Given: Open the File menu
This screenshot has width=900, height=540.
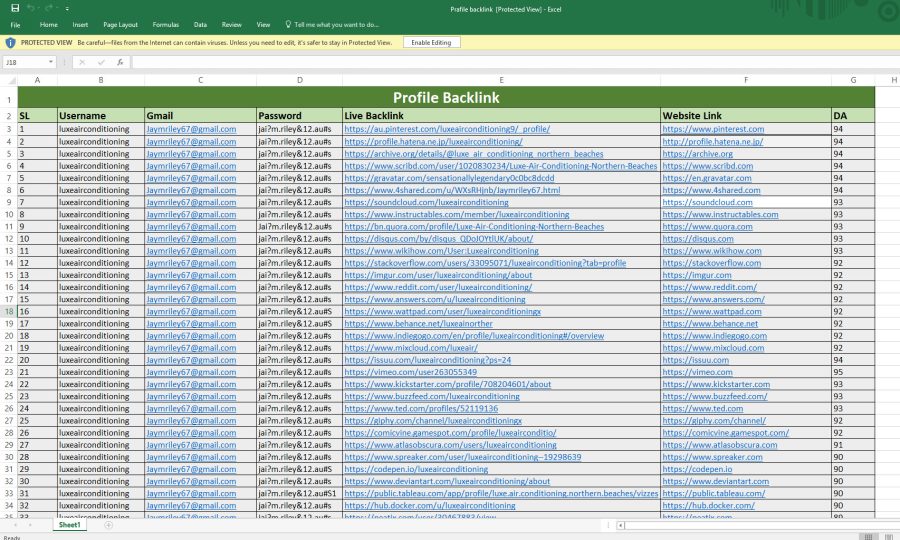Looking at the screenshot, I should (x=15, y=25).
